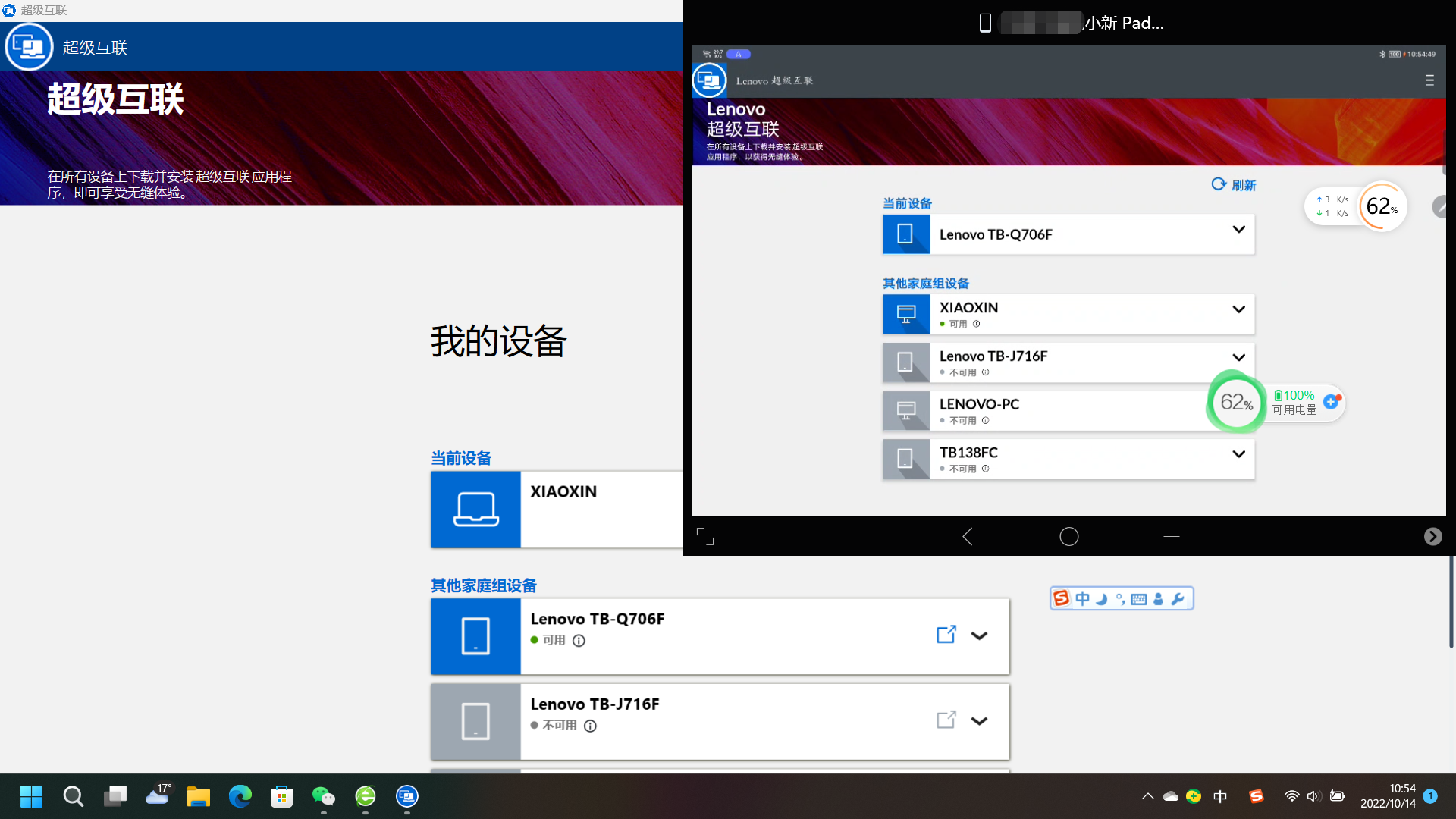Image resolution: width=1456 pixels, height=819 pixels.
Task: Expand TB138FC device entry on tablet
Action: tap(1239, 454)
